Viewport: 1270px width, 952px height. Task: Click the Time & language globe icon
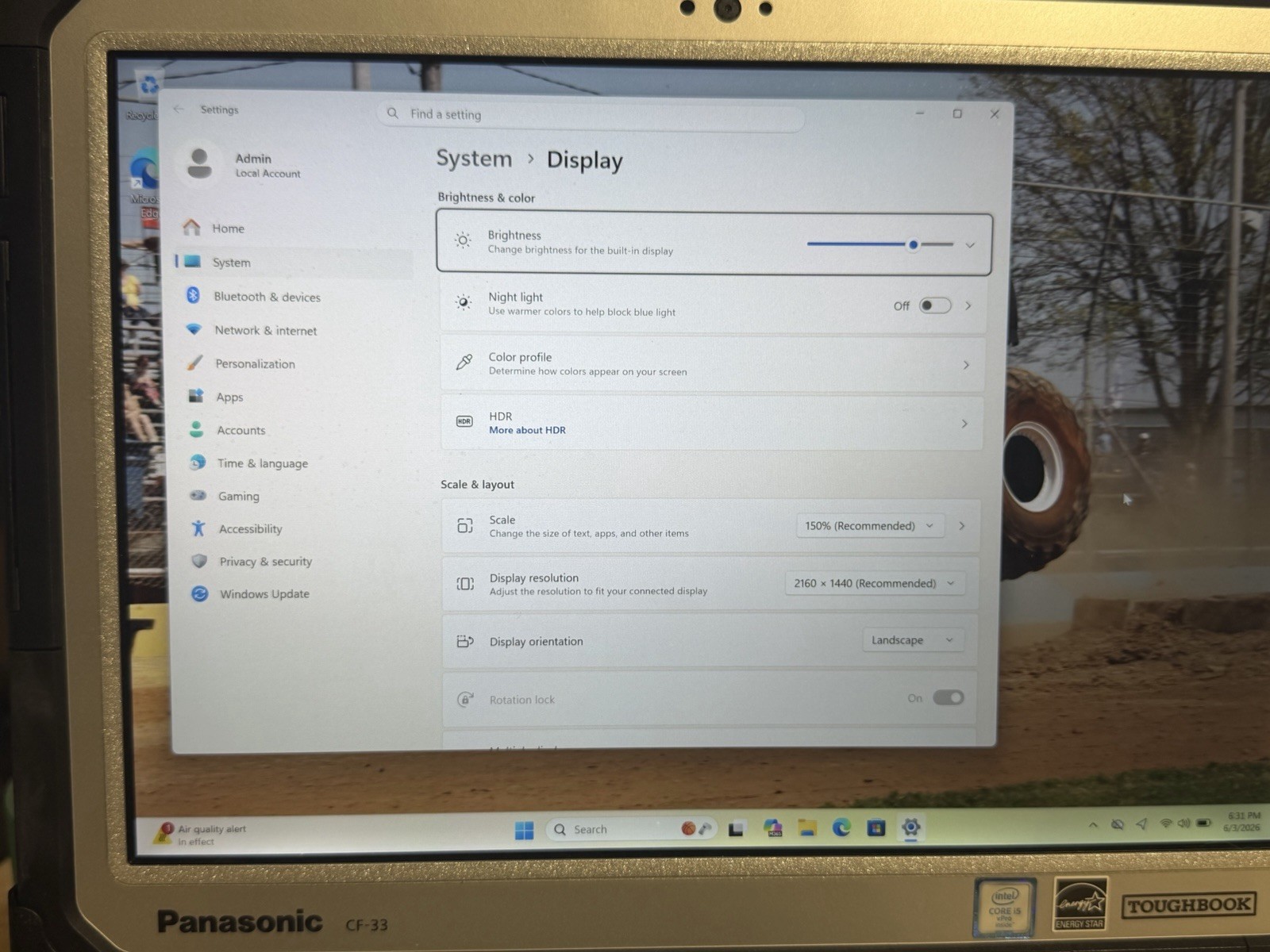tap(198, 463)
